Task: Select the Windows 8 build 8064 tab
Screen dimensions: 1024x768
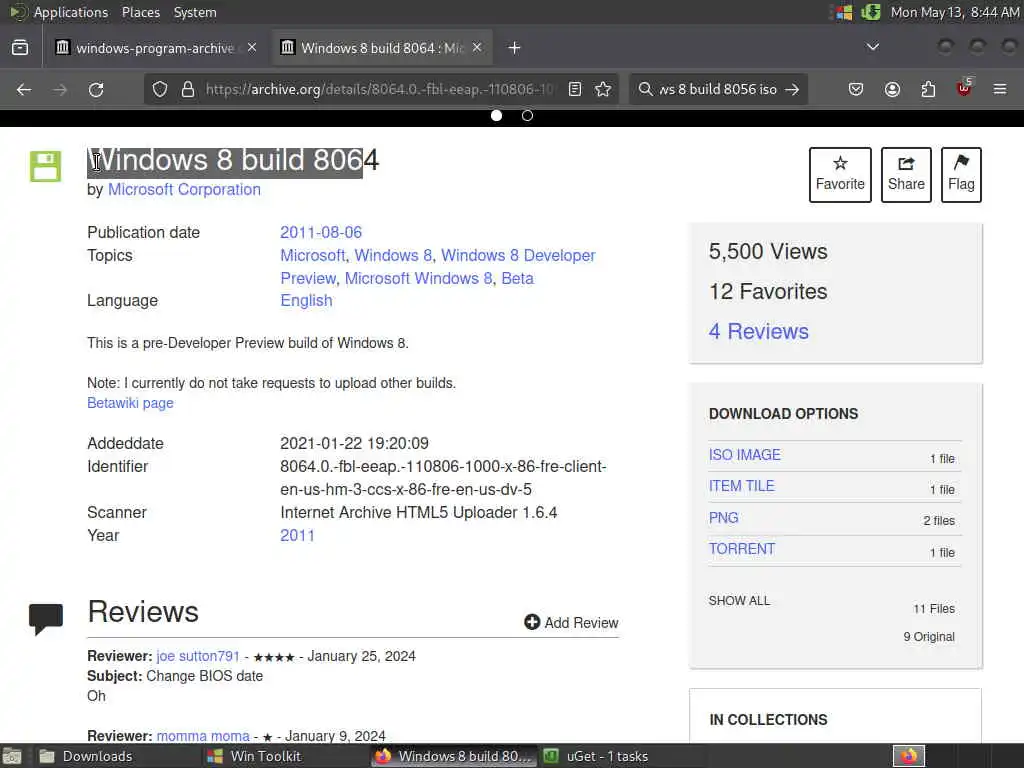Action: click(x=382, y=48)
